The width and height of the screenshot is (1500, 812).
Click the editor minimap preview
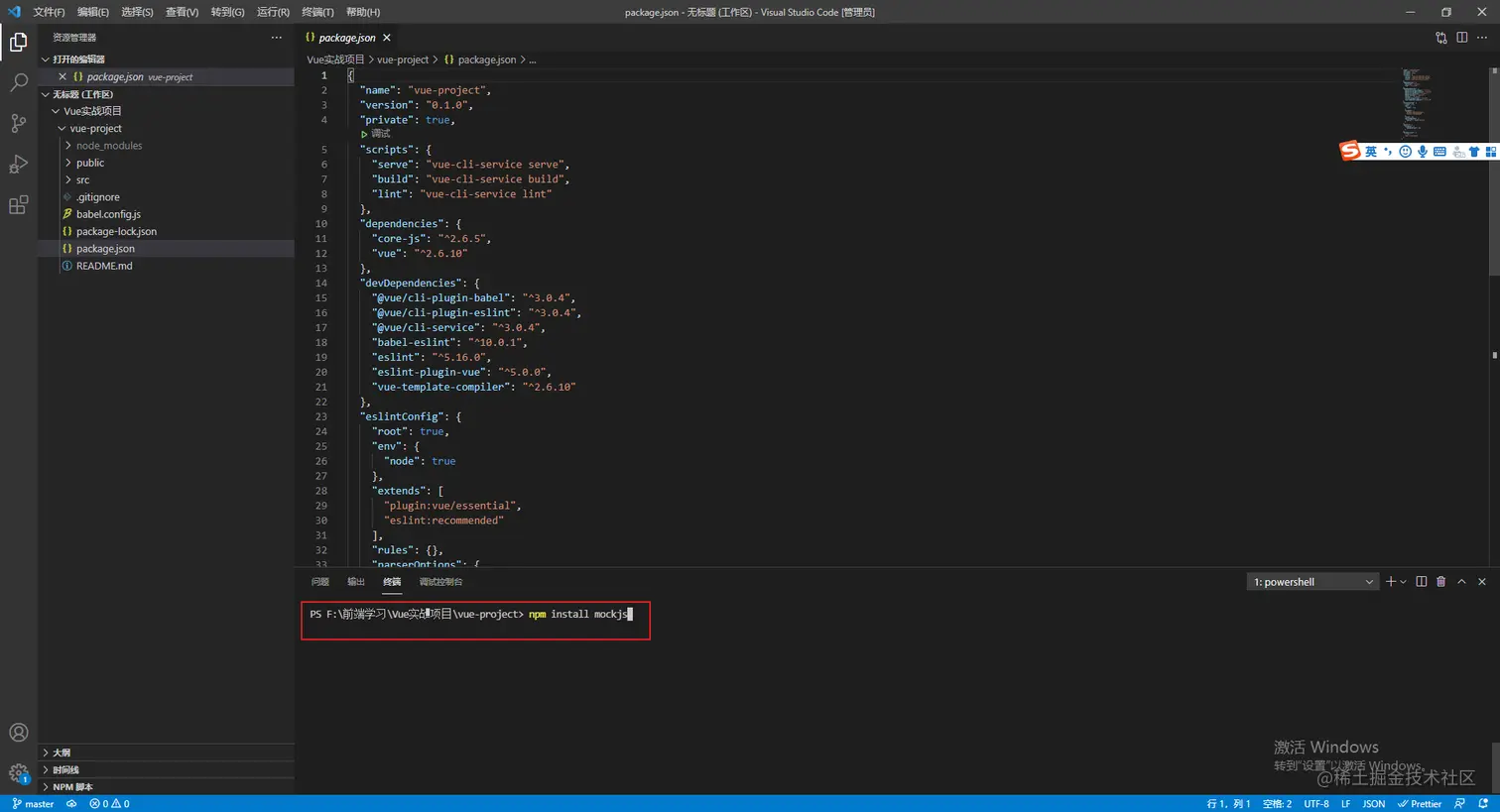[x=1418, y=103]
